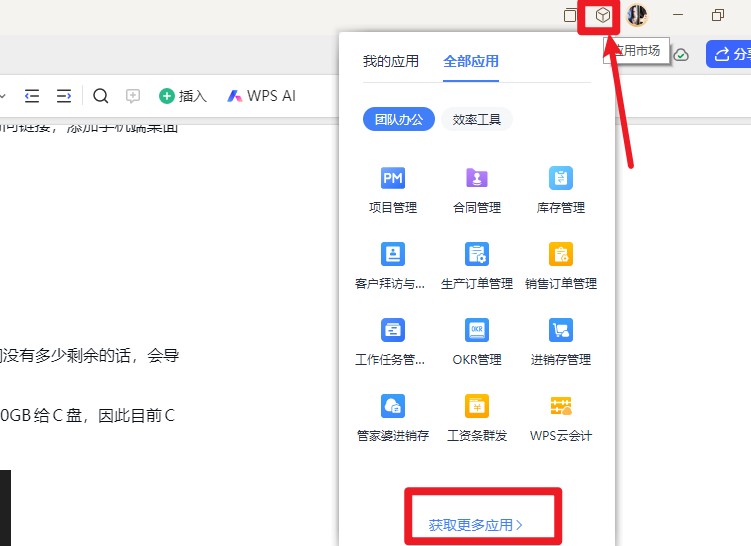Viewport: 751px width, 546px height.
Task: Click the add comment icon
Action: 133,96
